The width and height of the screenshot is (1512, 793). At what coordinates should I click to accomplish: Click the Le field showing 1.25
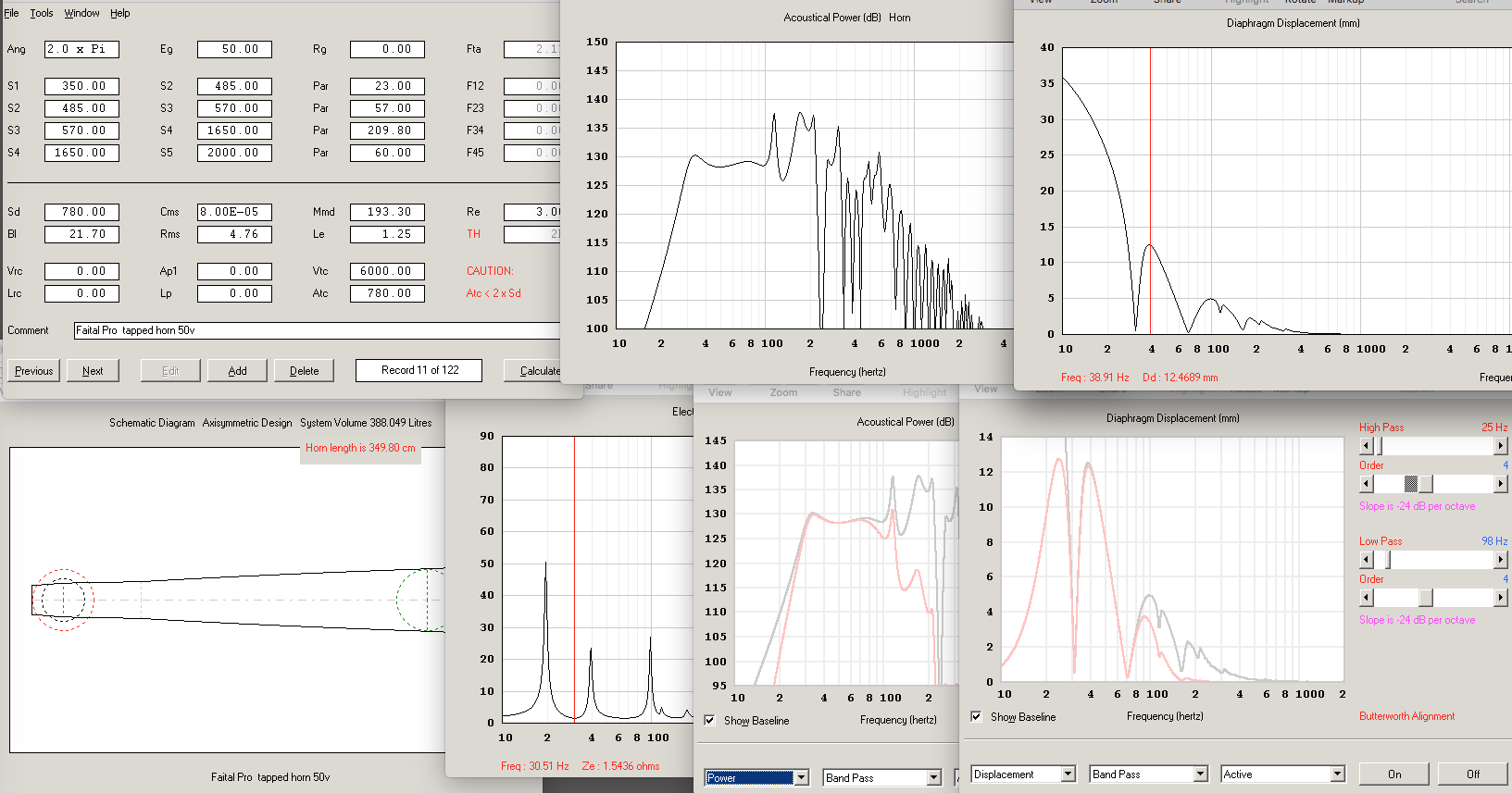coord(387,234)
